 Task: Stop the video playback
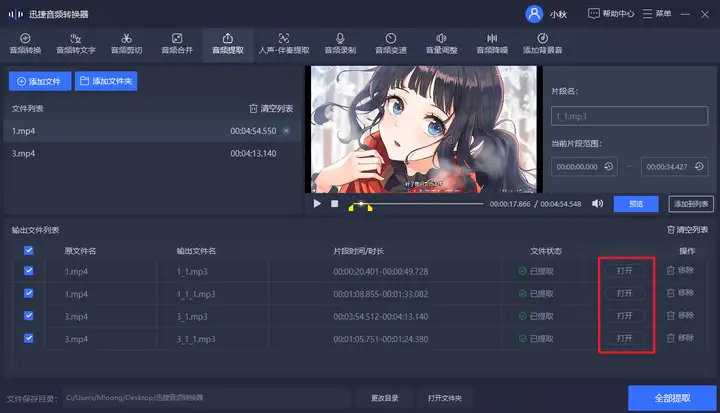[x=335, y=204]
